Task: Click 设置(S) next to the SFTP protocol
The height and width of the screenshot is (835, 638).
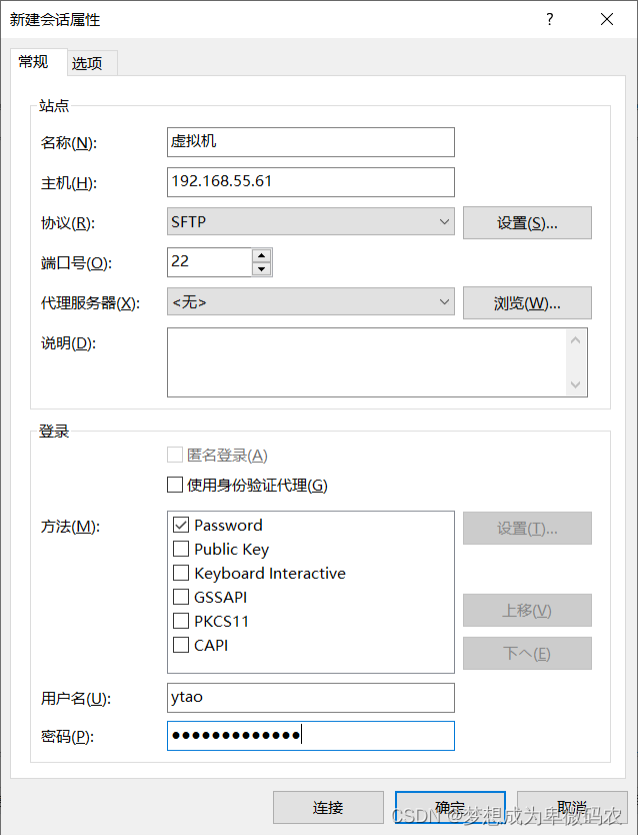Action: tap(527, 222)
